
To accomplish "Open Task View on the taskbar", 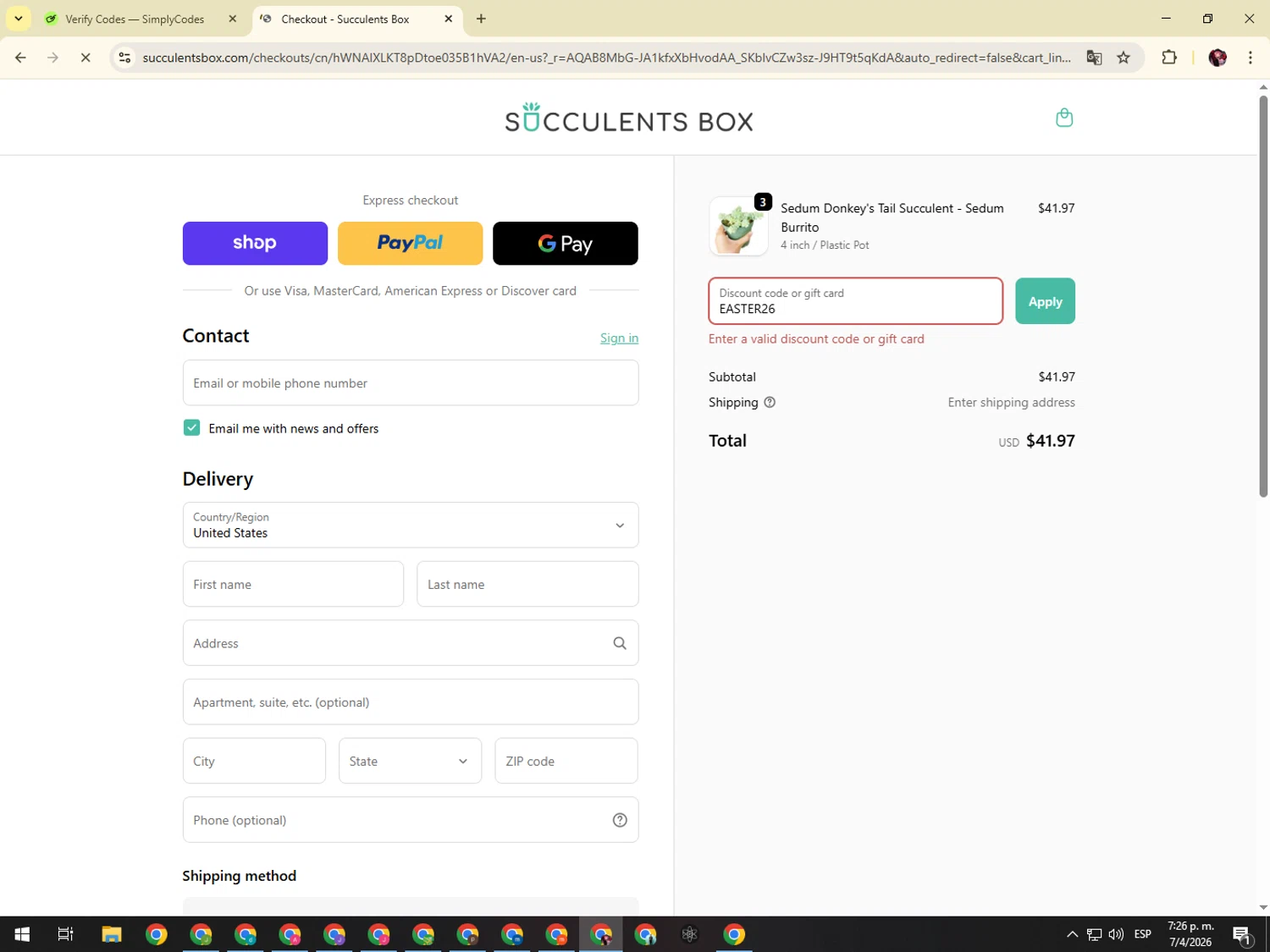I will (x=65, y=934).
